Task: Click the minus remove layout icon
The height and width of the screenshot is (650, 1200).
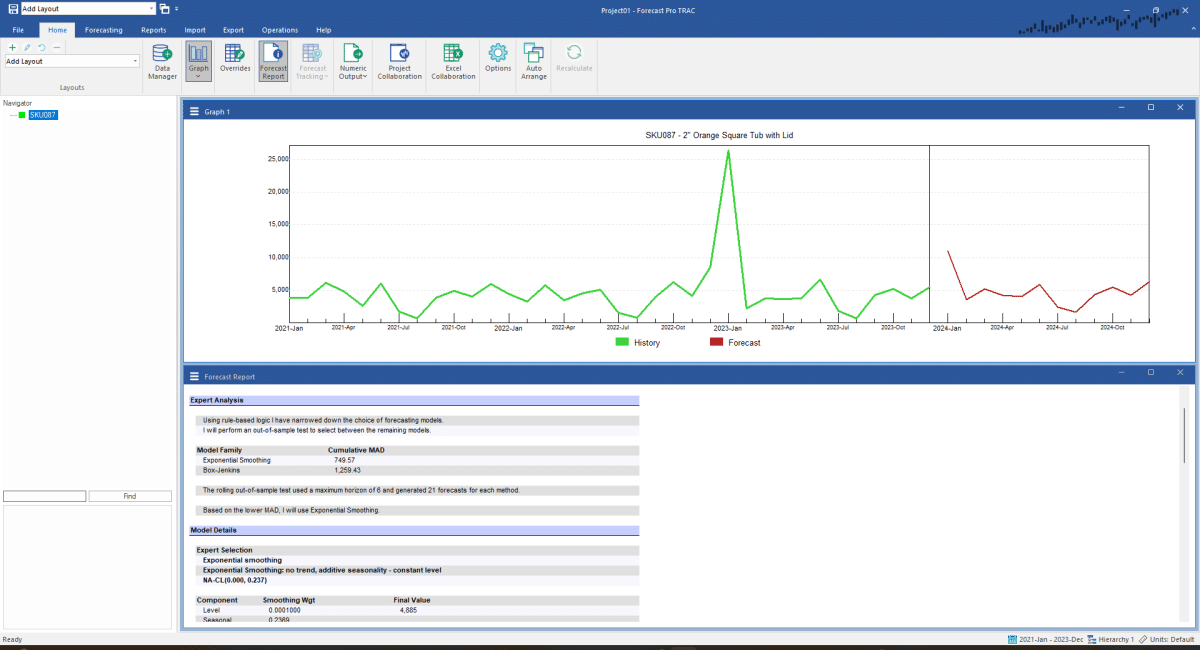Action: 57,47
